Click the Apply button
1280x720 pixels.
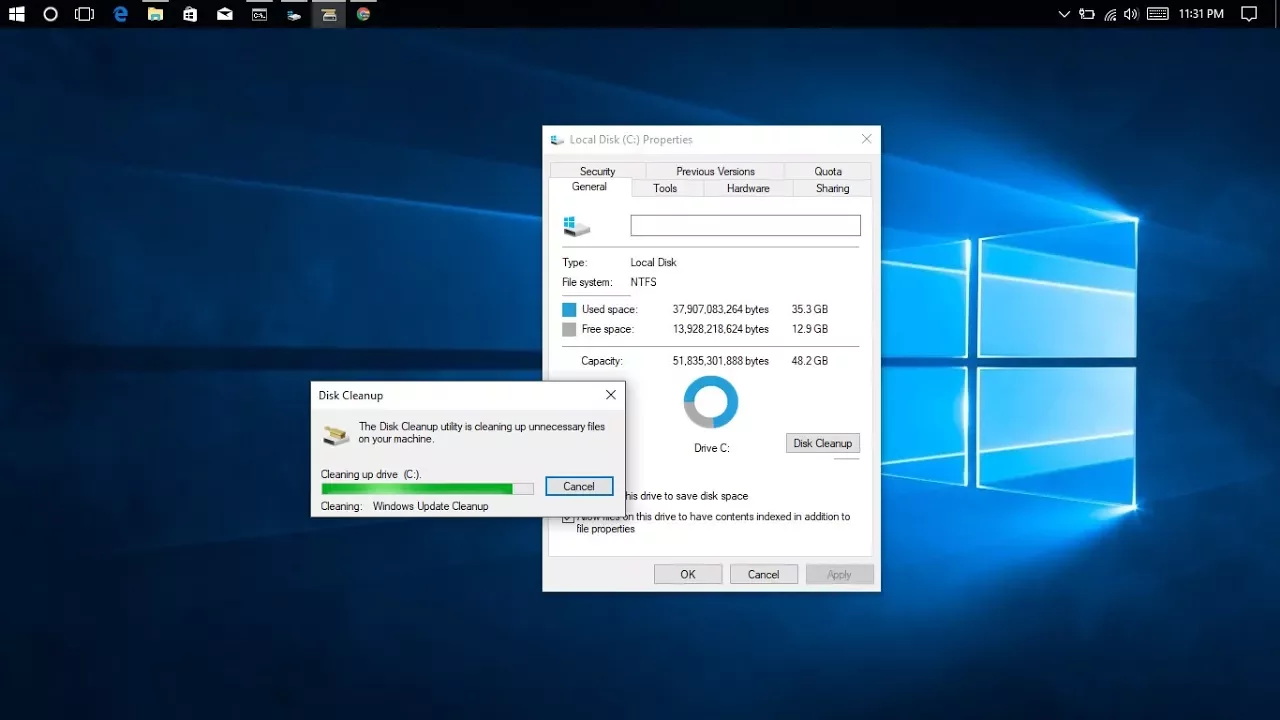[839, 574]
